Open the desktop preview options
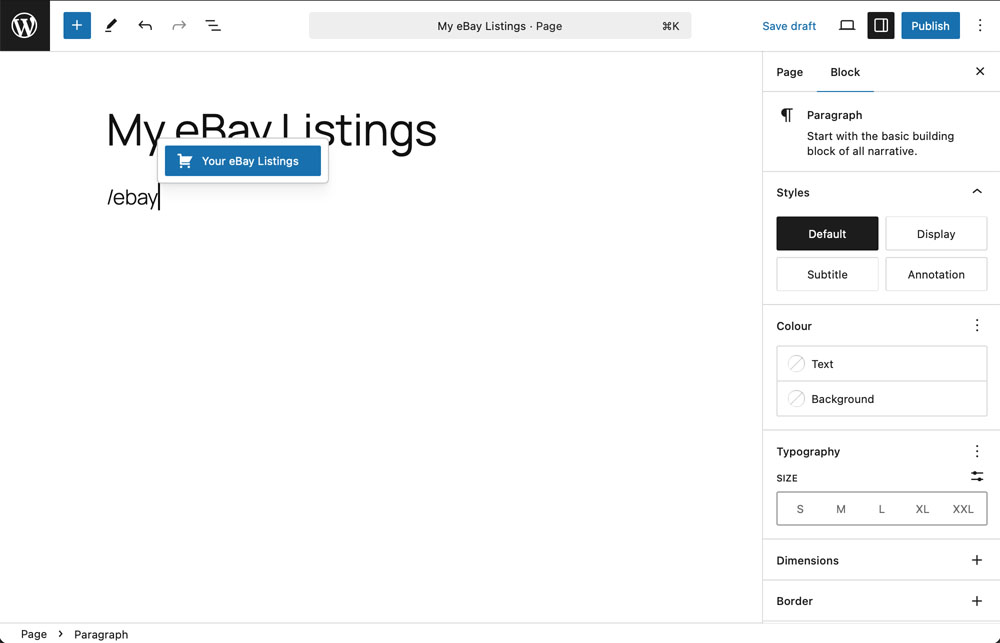Viewport: 1000px width, 643px height. [847, 26]
